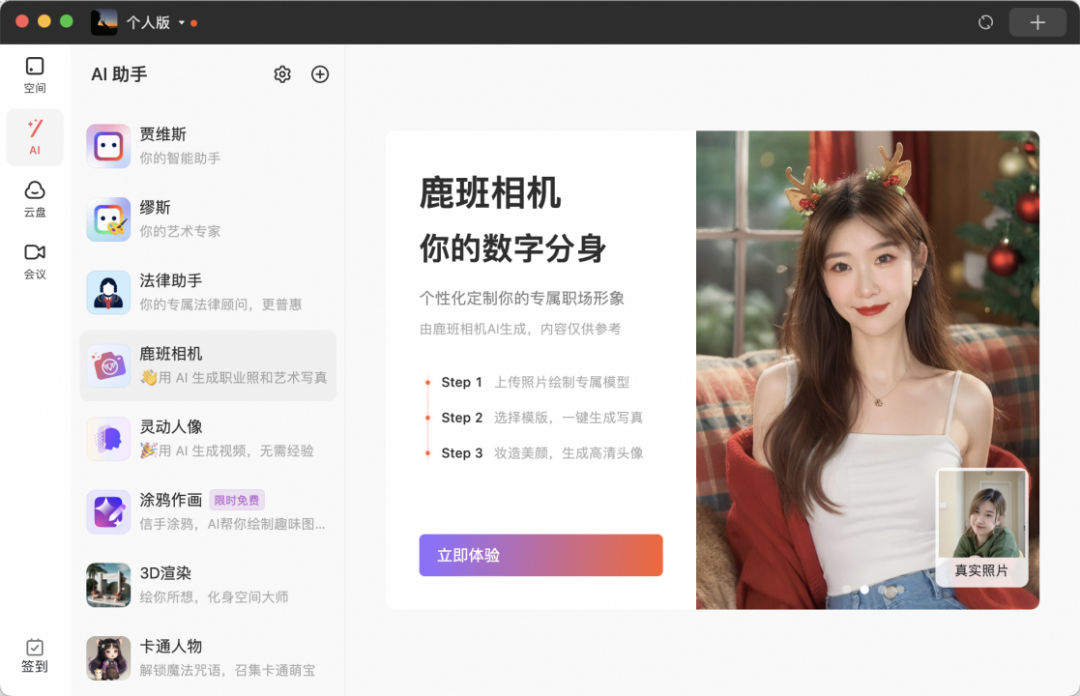1080x696 pixels.
Task: Open AI assistant settings gear
Action: point(282,74)
